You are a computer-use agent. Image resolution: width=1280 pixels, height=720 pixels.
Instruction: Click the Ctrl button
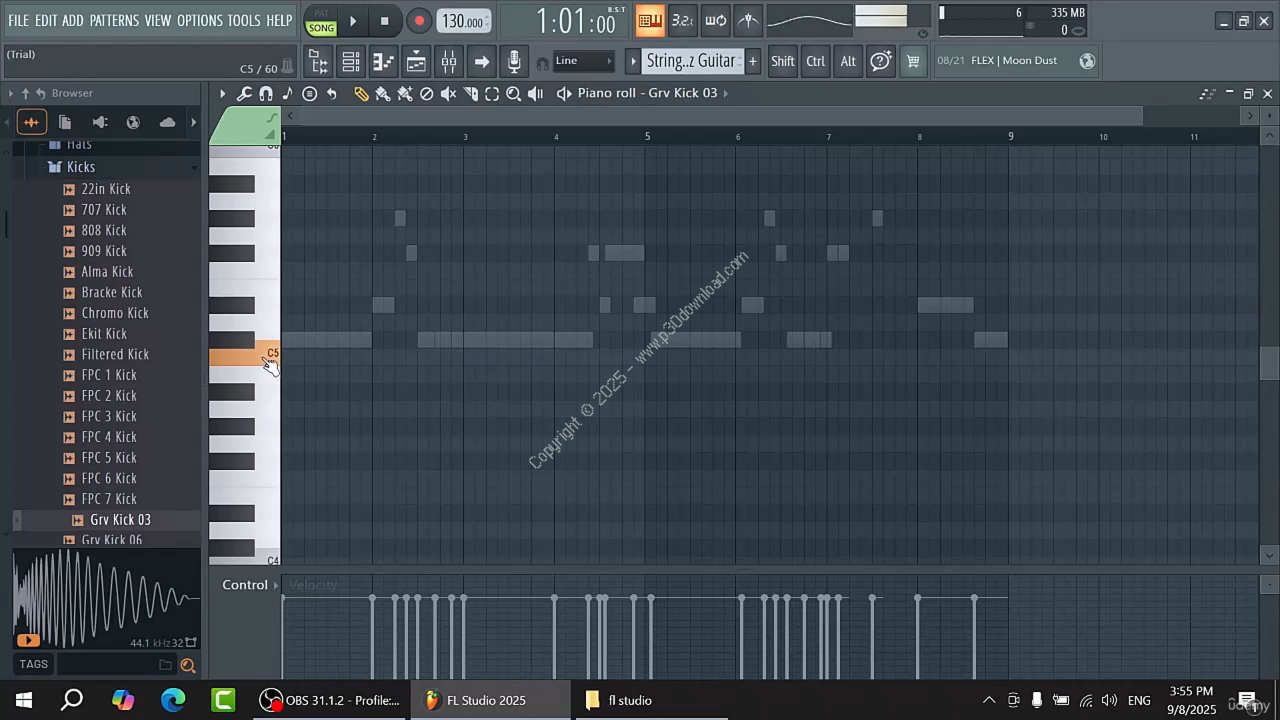[x=816, y=61]
